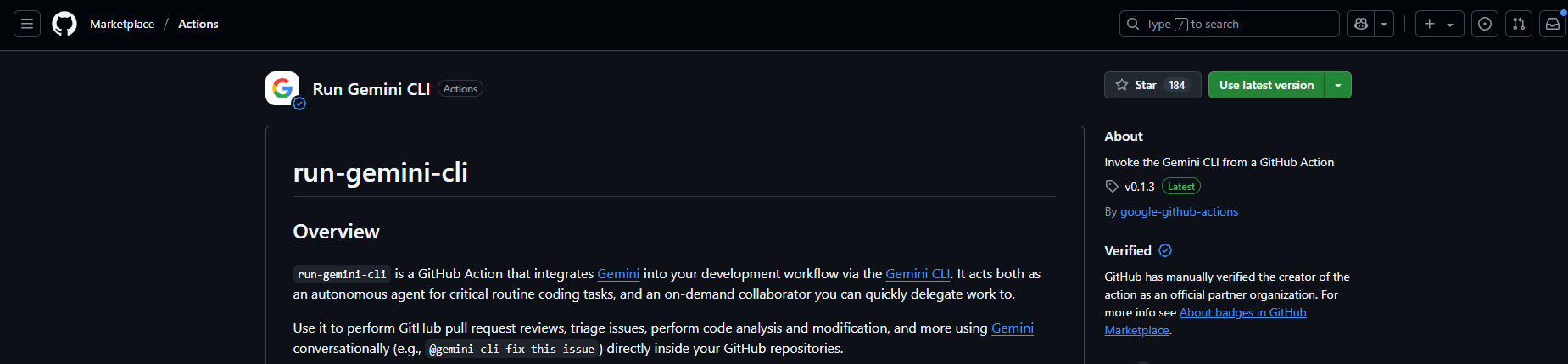Click the Verified checkmark badge icon
This screenshot has height=364, width=1568.
(x=1165, y=250)
